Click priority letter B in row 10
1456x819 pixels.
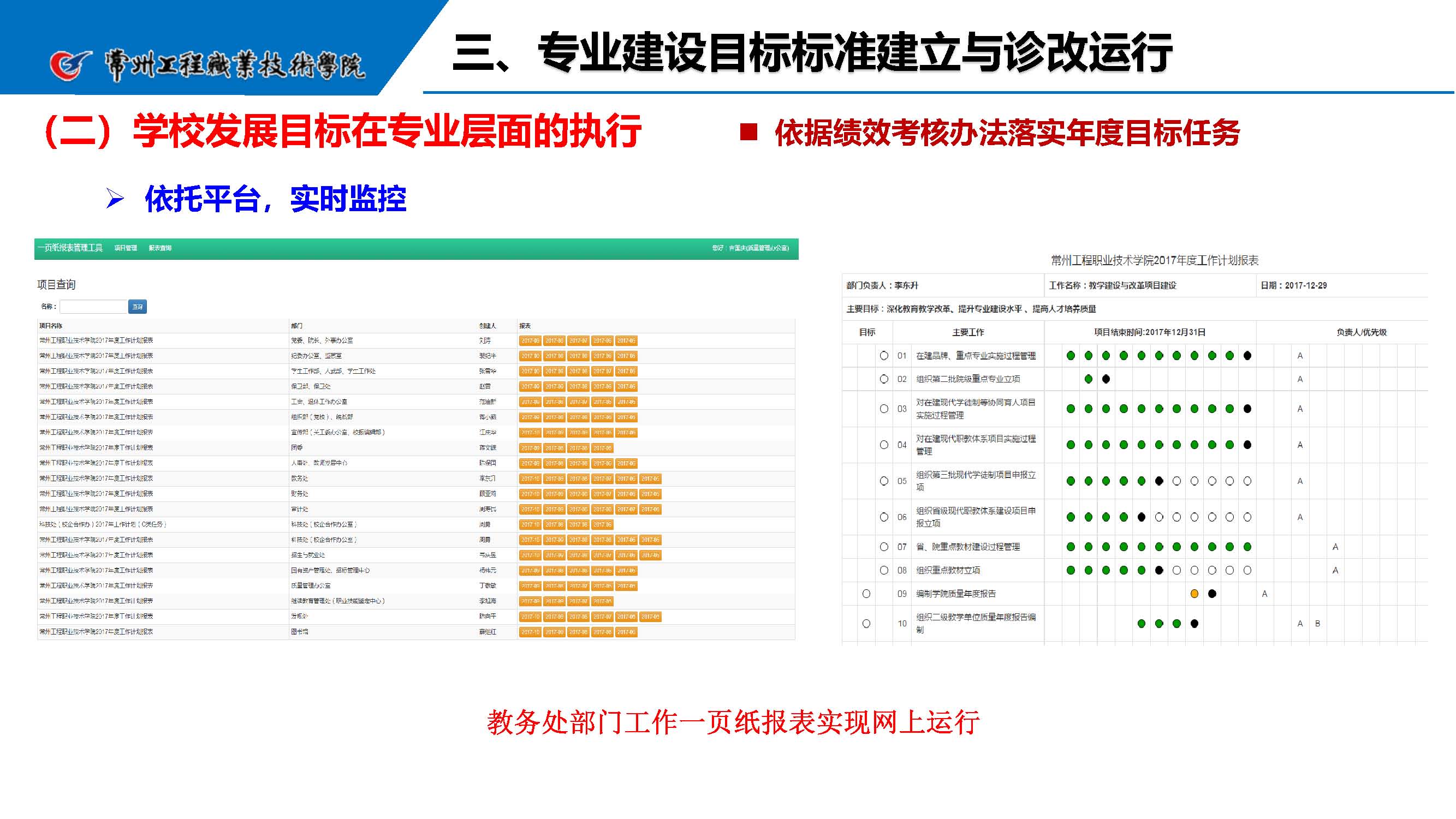pyautogui.click(x=1318, y=624)
